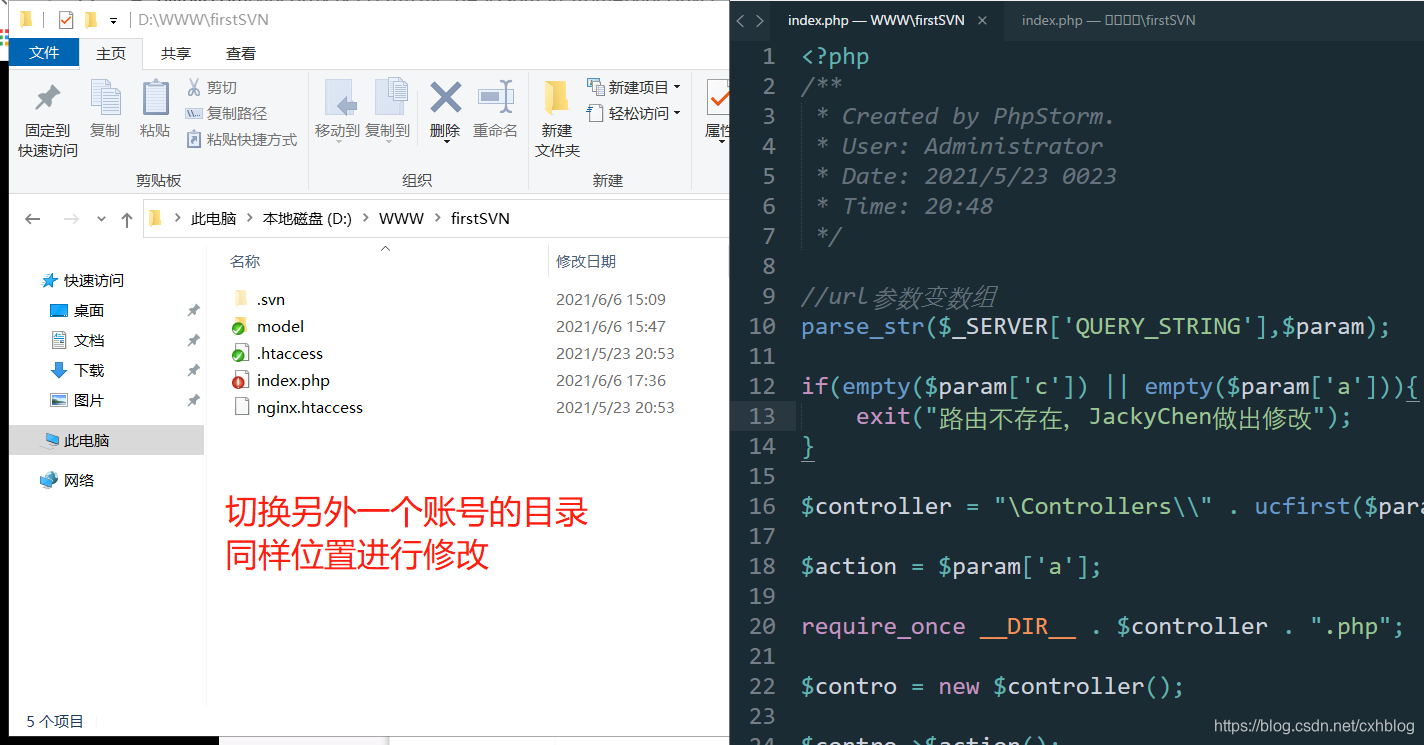Select second index.php editor tab
Screen dimensions: 1424x745
pyautogui.click(x=1108, y=20)
